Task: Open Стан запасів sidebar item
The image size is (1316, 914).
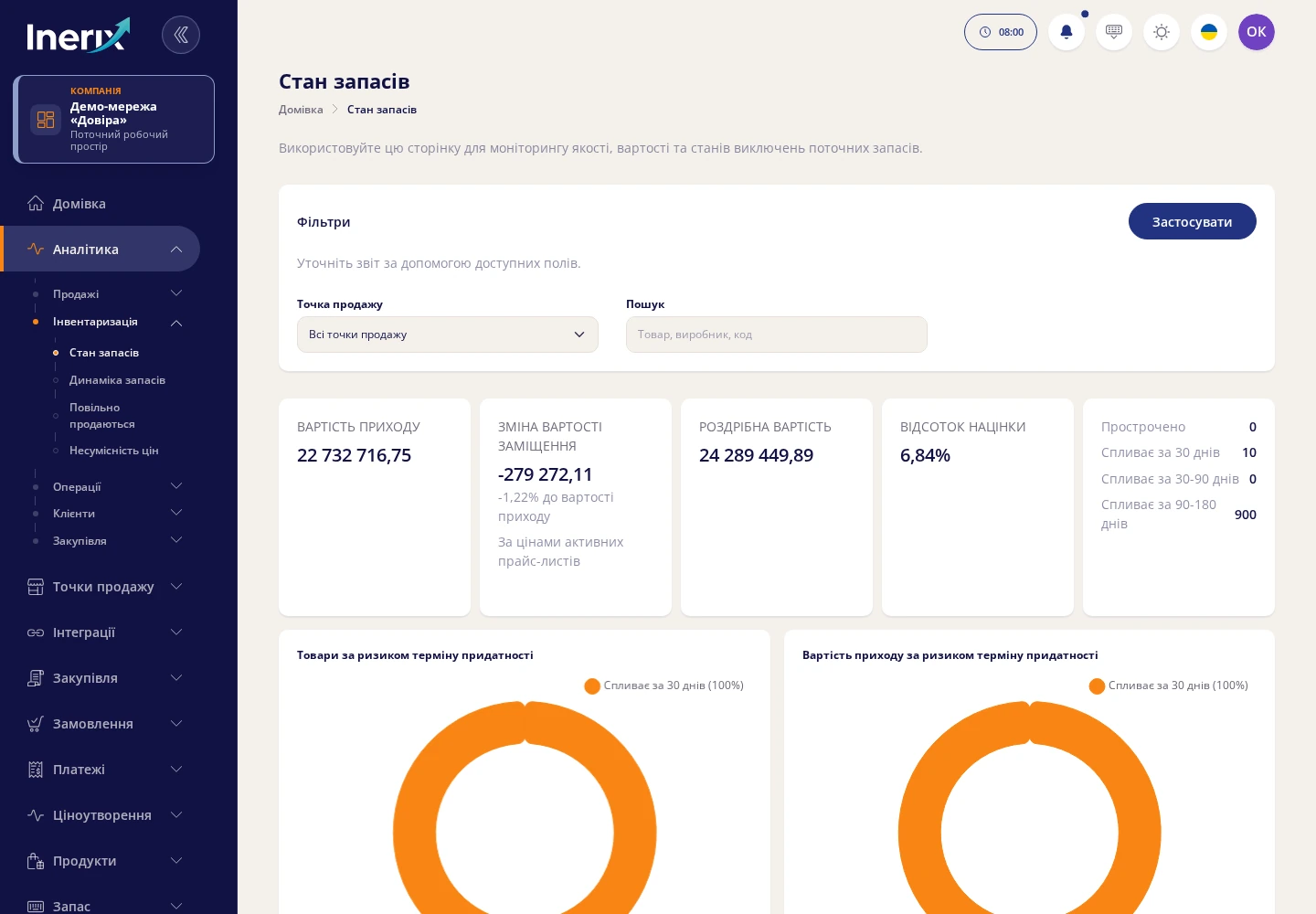Action: [x=104, y=353]
